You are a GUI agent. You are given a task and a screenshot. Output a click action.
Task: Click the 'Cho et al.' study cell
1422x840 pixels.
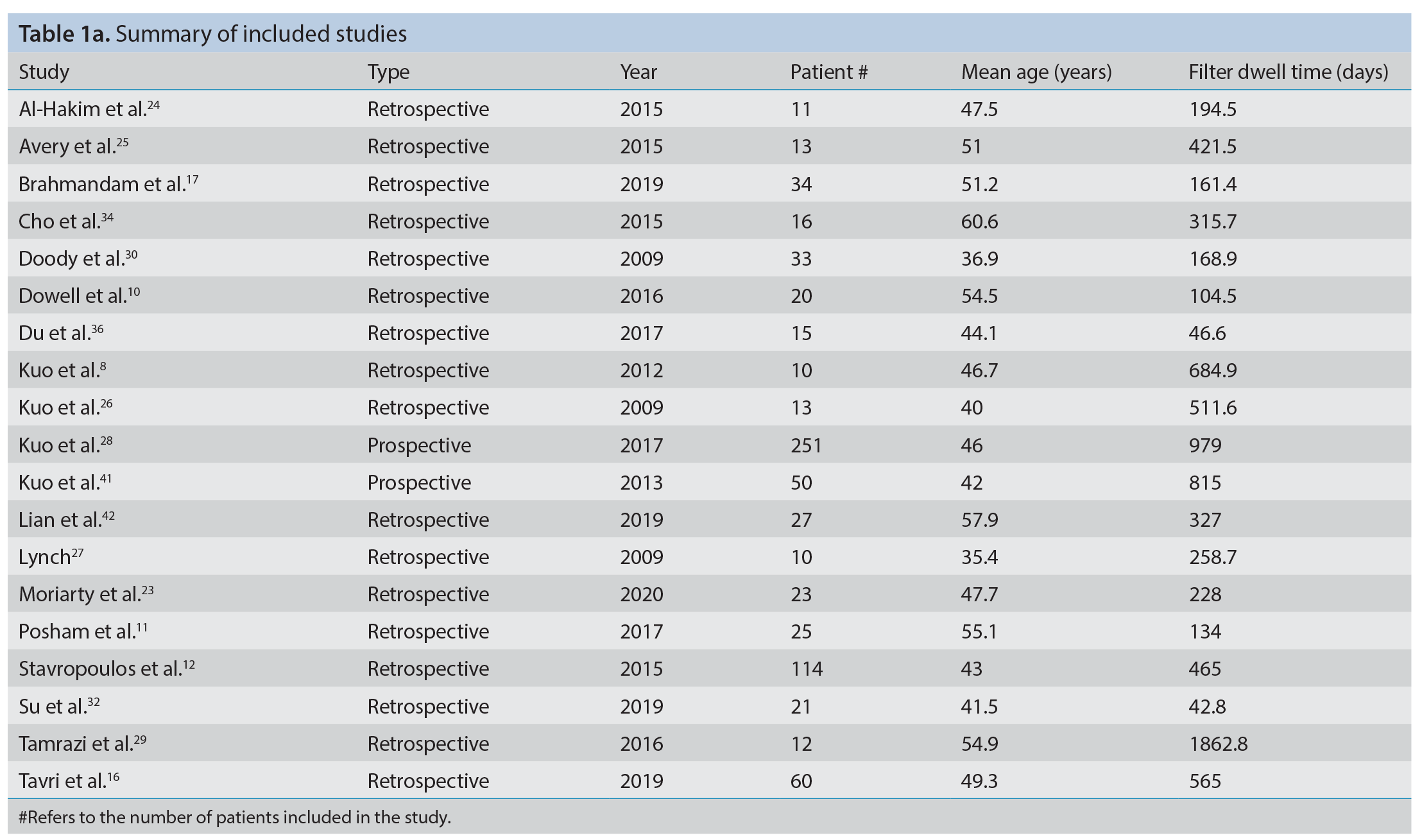click(66, 221)
